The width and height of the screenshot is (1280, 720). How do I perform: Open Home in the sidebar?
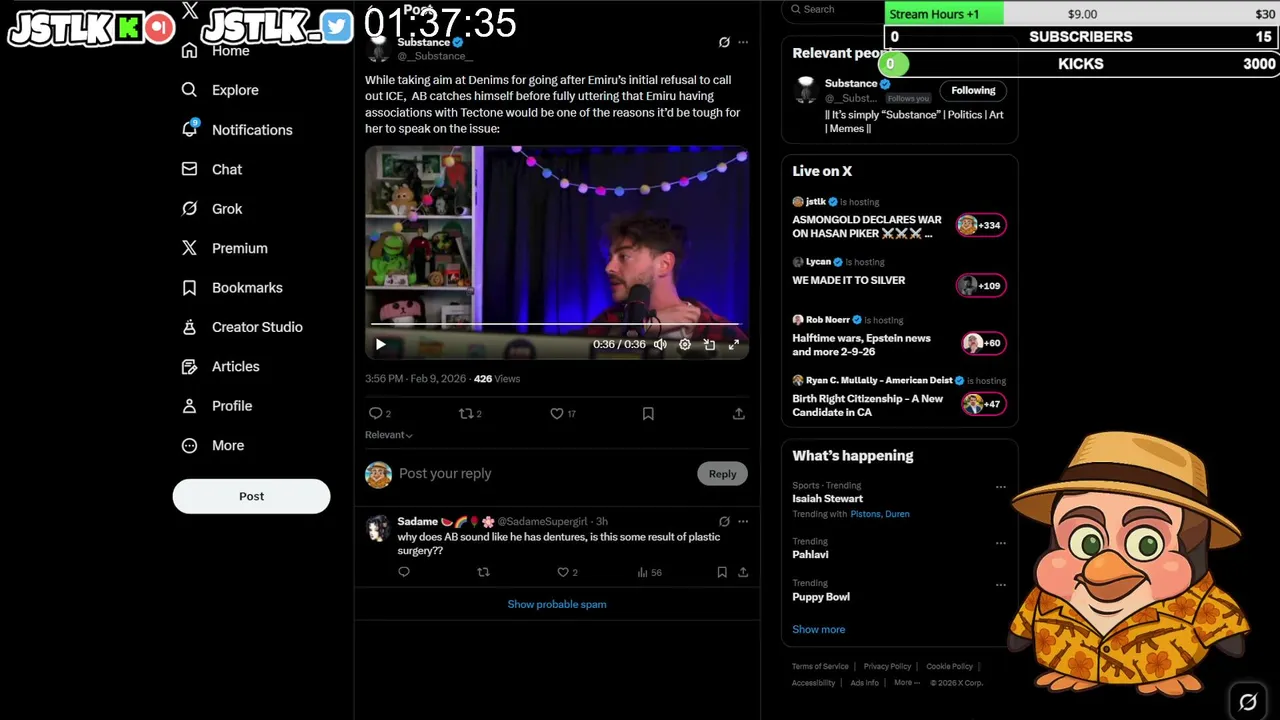(x=215, y=50)
